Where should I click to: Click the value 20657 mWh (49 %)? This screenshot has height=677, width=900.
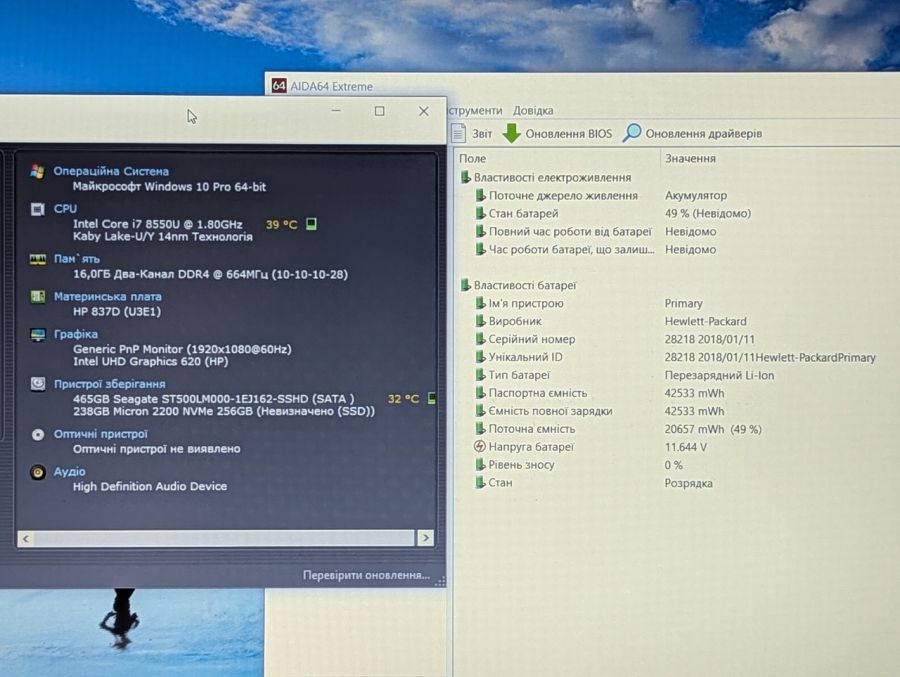tap(713, 429)
